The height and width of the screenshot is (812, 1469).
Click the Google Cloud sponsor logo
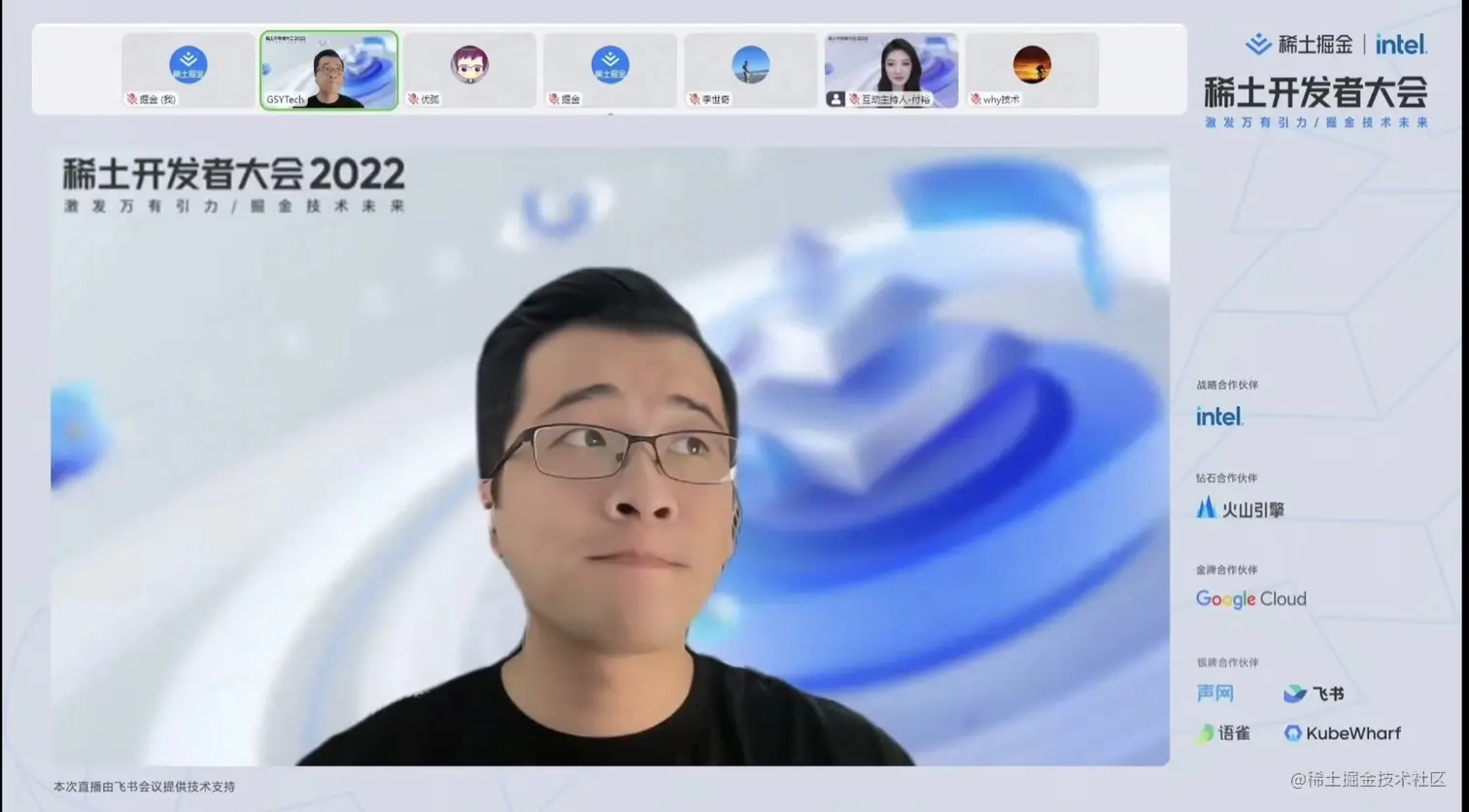pyautogui.click(x=1251, y=599)
